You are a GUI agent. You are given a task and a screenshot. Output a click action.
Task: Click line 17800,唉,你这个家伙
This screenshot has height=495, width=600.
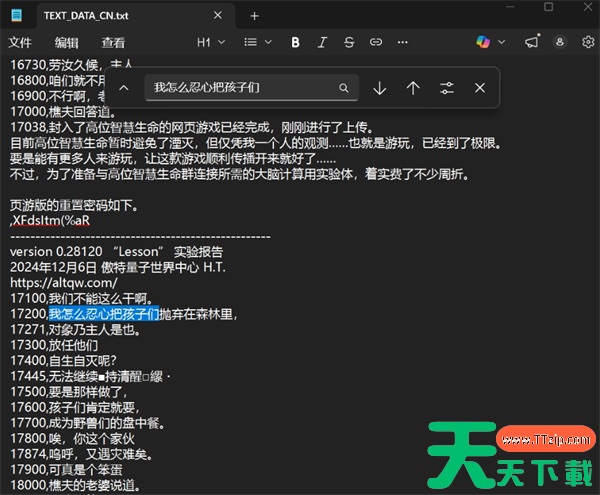click(x=72, y=439)
